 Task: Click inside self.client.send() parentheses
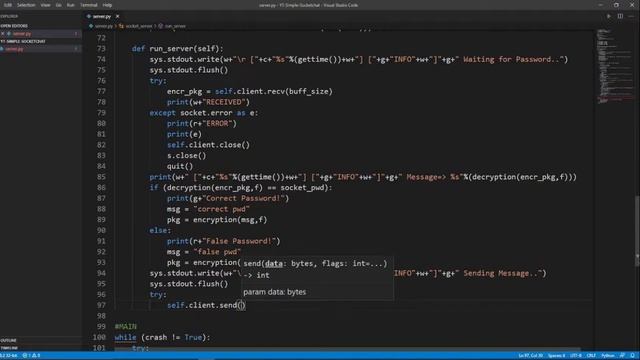click(x=242, y=305)
